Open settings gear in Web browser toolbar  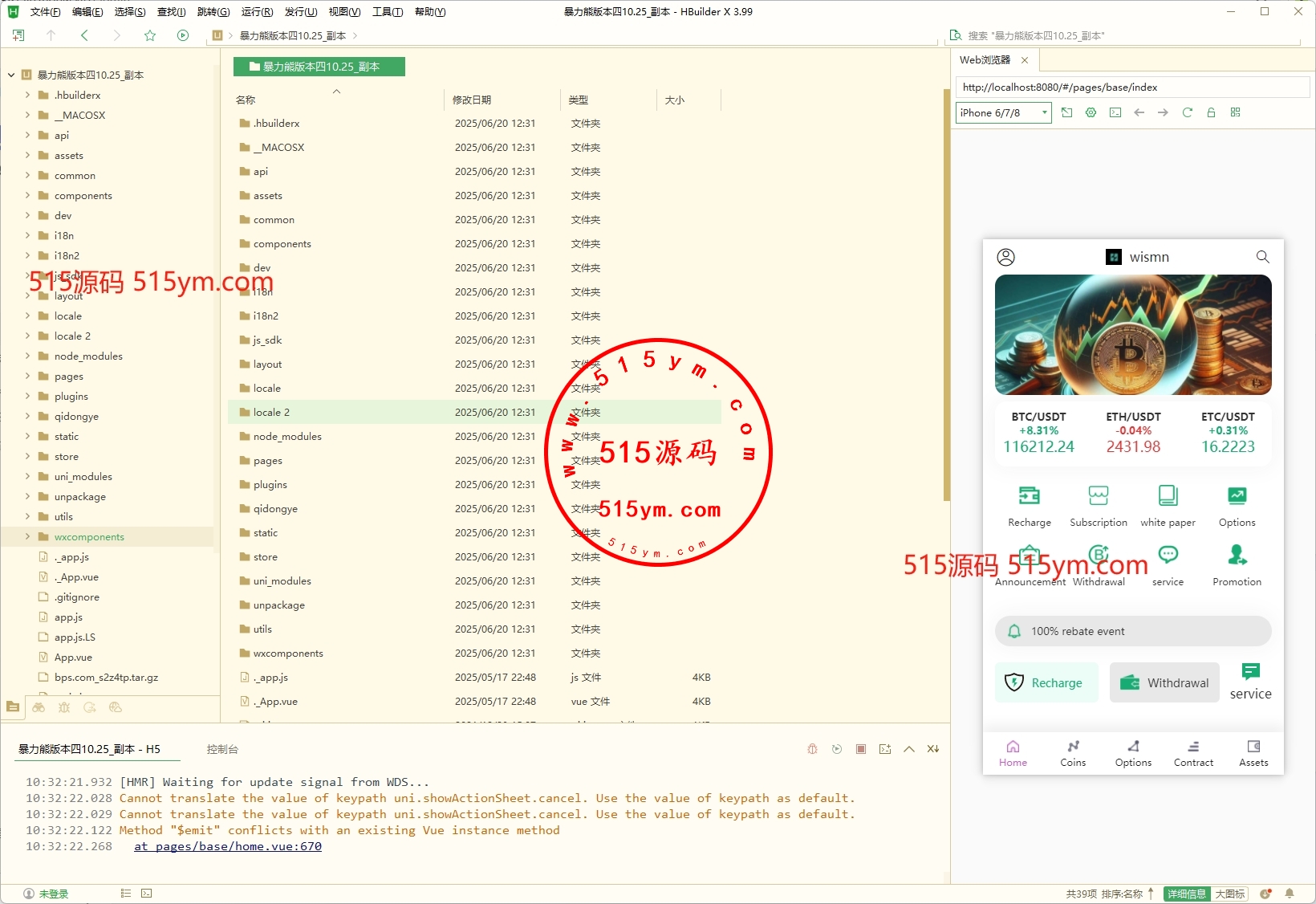click(x=1091, y=112)
